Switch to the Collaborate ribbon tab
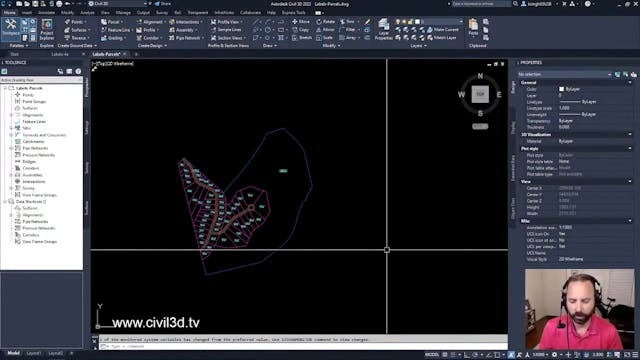Image resolution: width=640 pixels, height=360 pixels. [250, 13]
